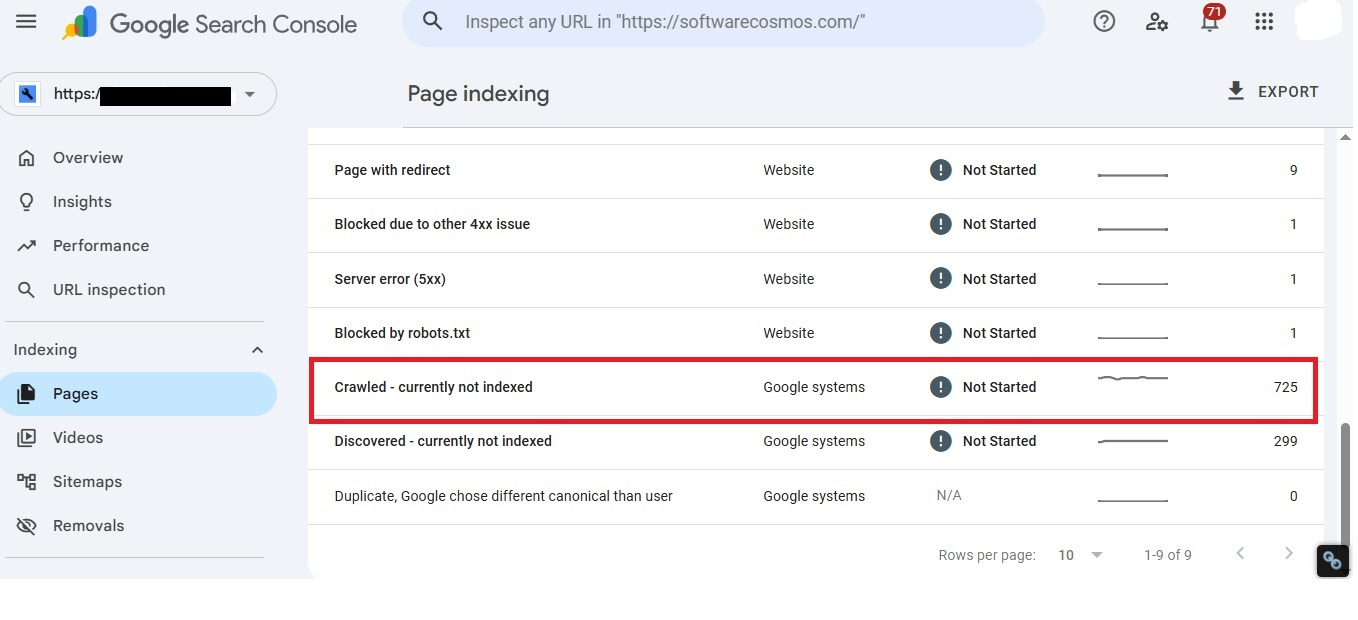Open Discovered - currently not indexed row
Screen dimensions: 1358x620
coord(815,441)
